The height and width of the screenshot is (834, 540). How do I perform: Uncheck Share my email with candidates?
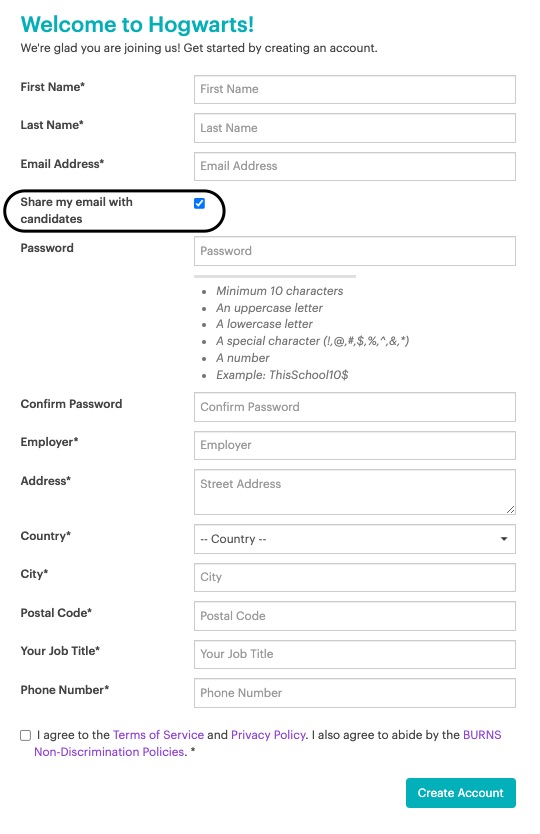pyautogui.click(x=200, y=203)
